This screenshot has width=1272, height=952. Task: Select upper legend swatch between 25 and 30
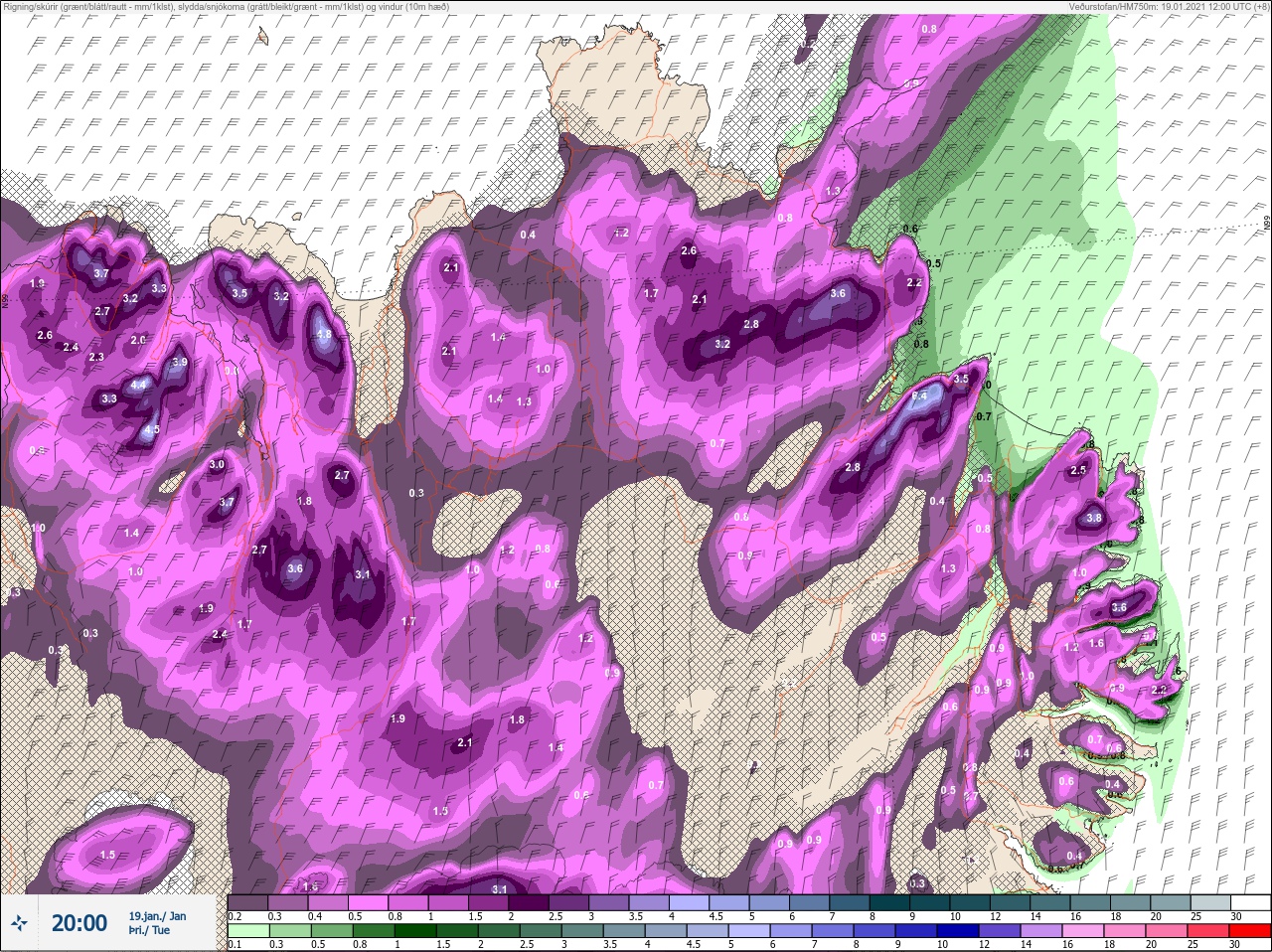[1211, 902]
